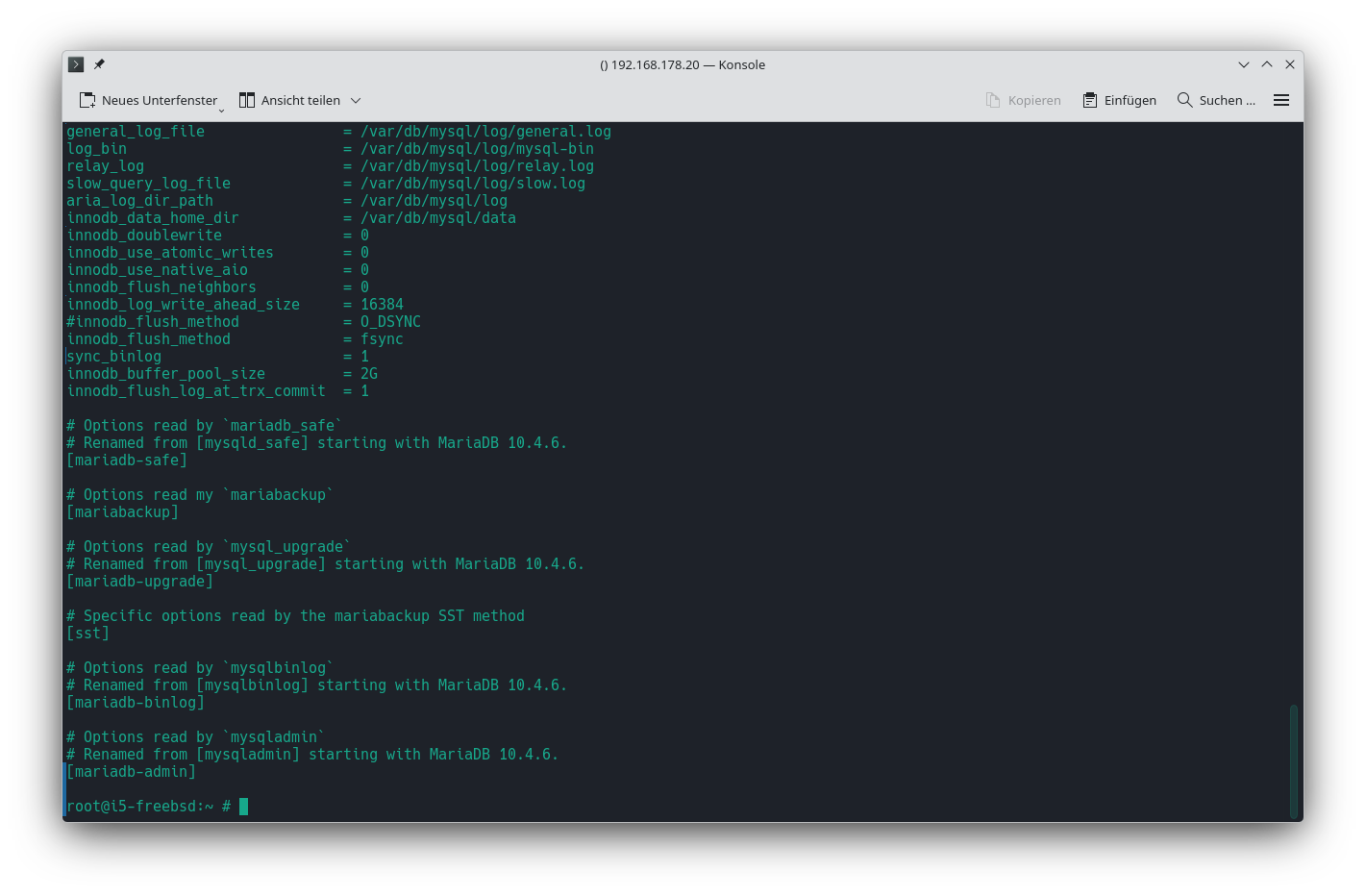Expand the arrow beside Neues Unterfenster
The image size is (1366, 896).
(221, 108)
